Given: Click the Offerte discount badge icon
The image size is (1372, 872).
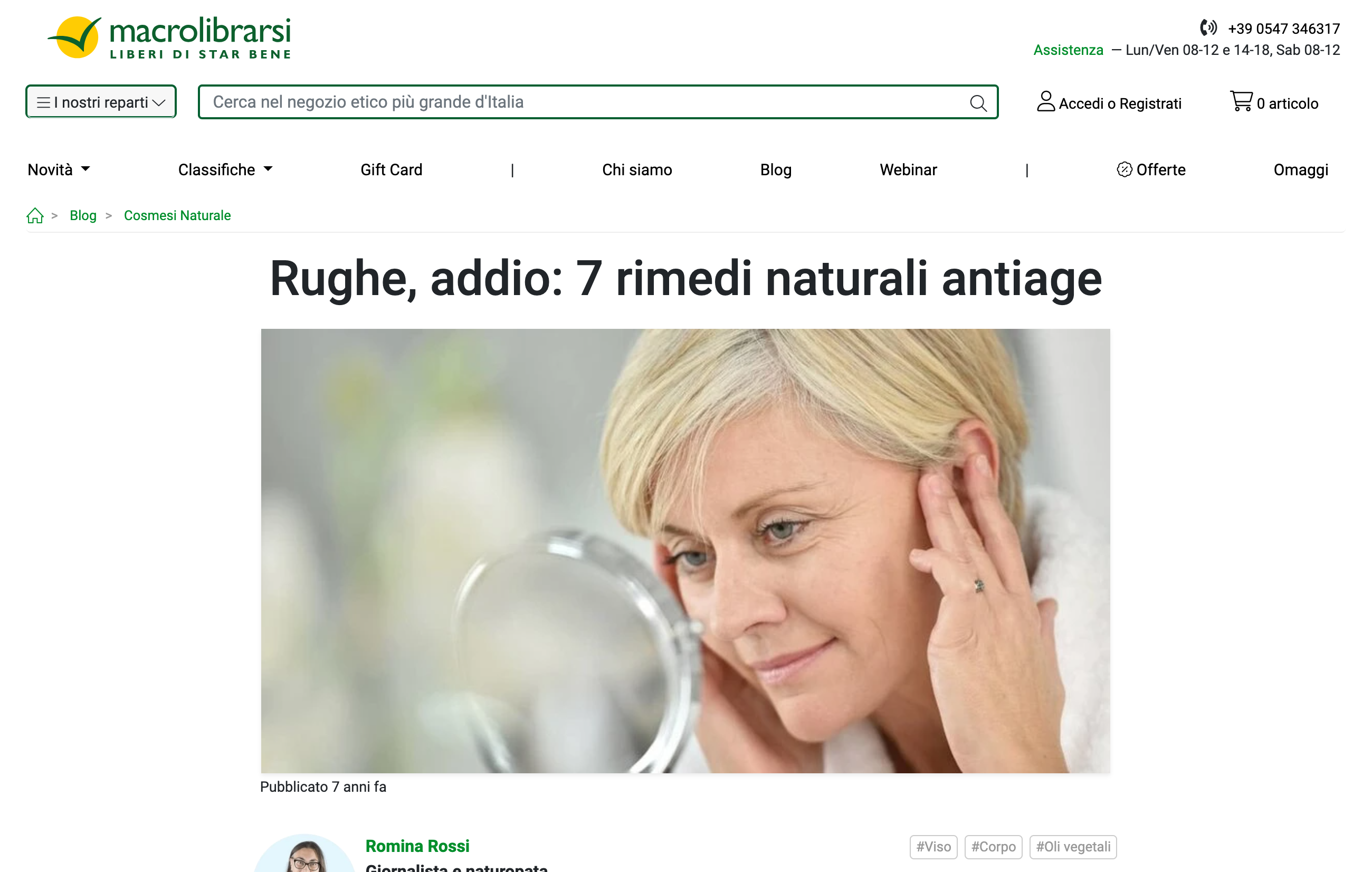Looking at the screenshot, I should point(1123,169).
